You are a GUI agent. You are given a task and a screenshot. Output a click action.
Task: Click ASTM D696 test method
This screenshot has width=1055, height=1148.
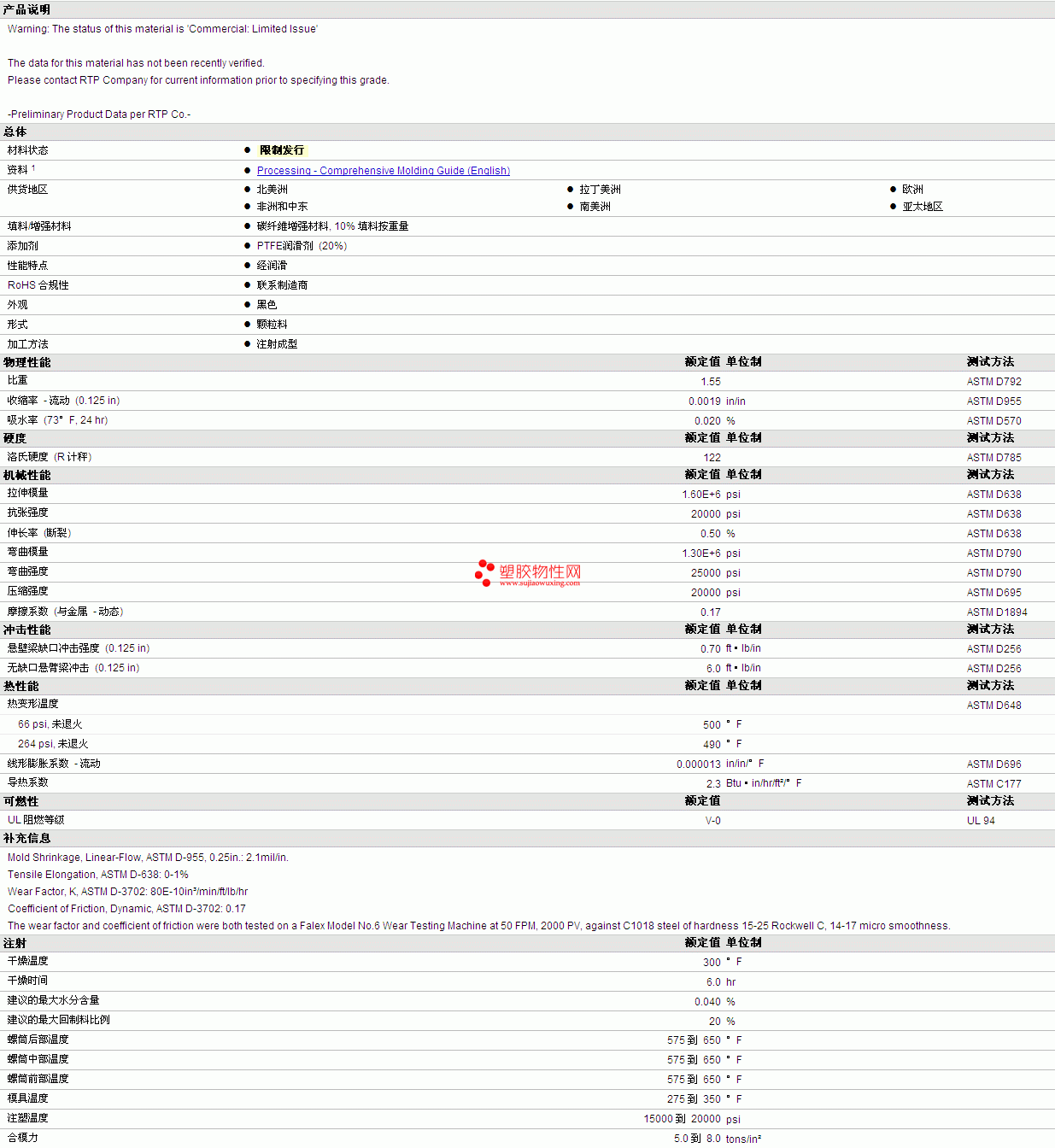point(994,764)
